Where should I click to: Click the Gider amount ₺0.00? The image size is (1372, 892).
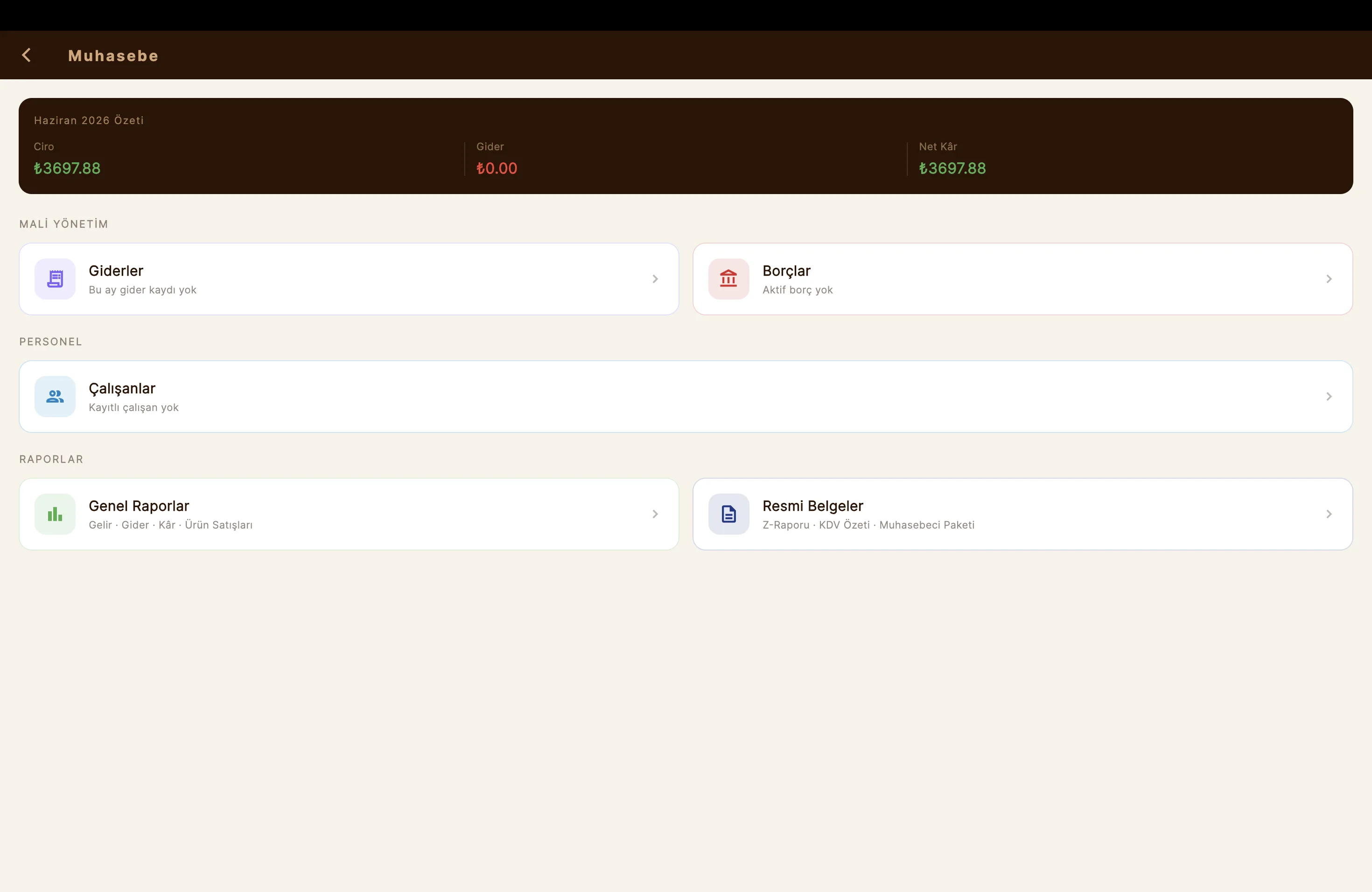click(497, 168)
